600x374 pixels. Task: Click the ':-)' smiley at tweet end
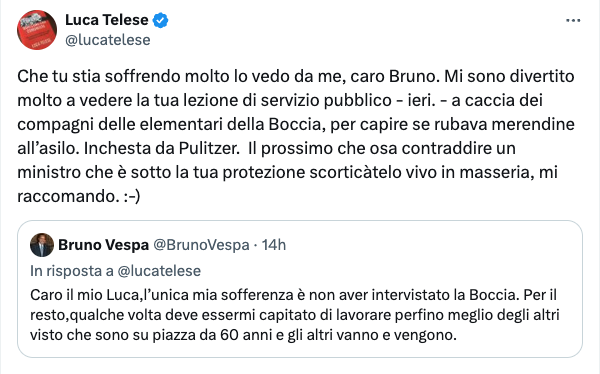tap(132, 196)
